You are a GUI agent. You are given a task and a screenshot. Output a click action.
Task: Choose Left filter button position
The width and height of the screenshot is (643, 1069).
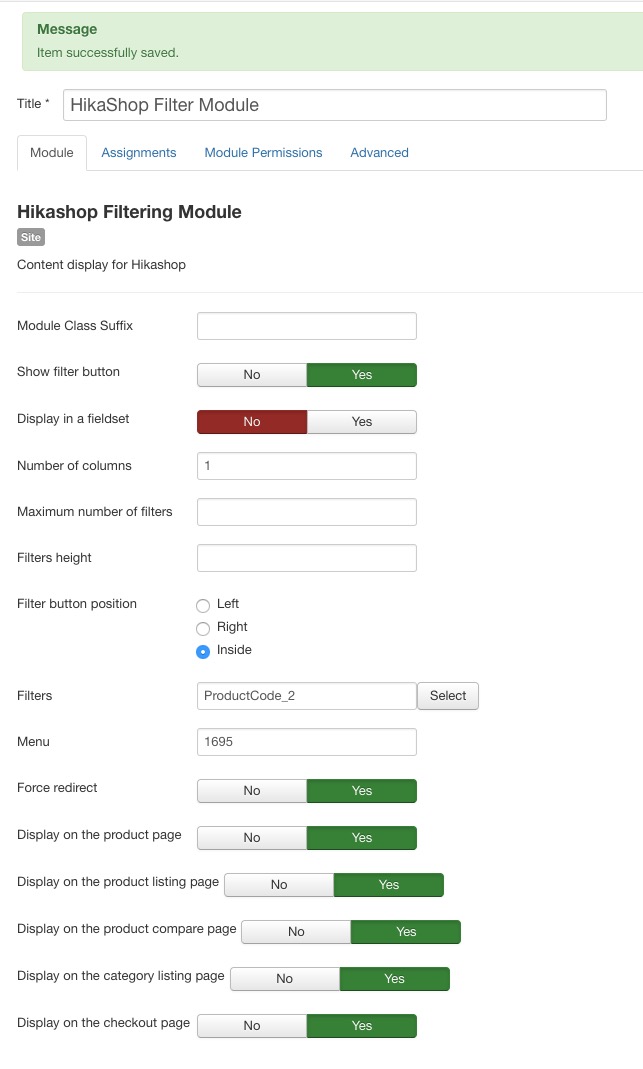coord(203,605)
